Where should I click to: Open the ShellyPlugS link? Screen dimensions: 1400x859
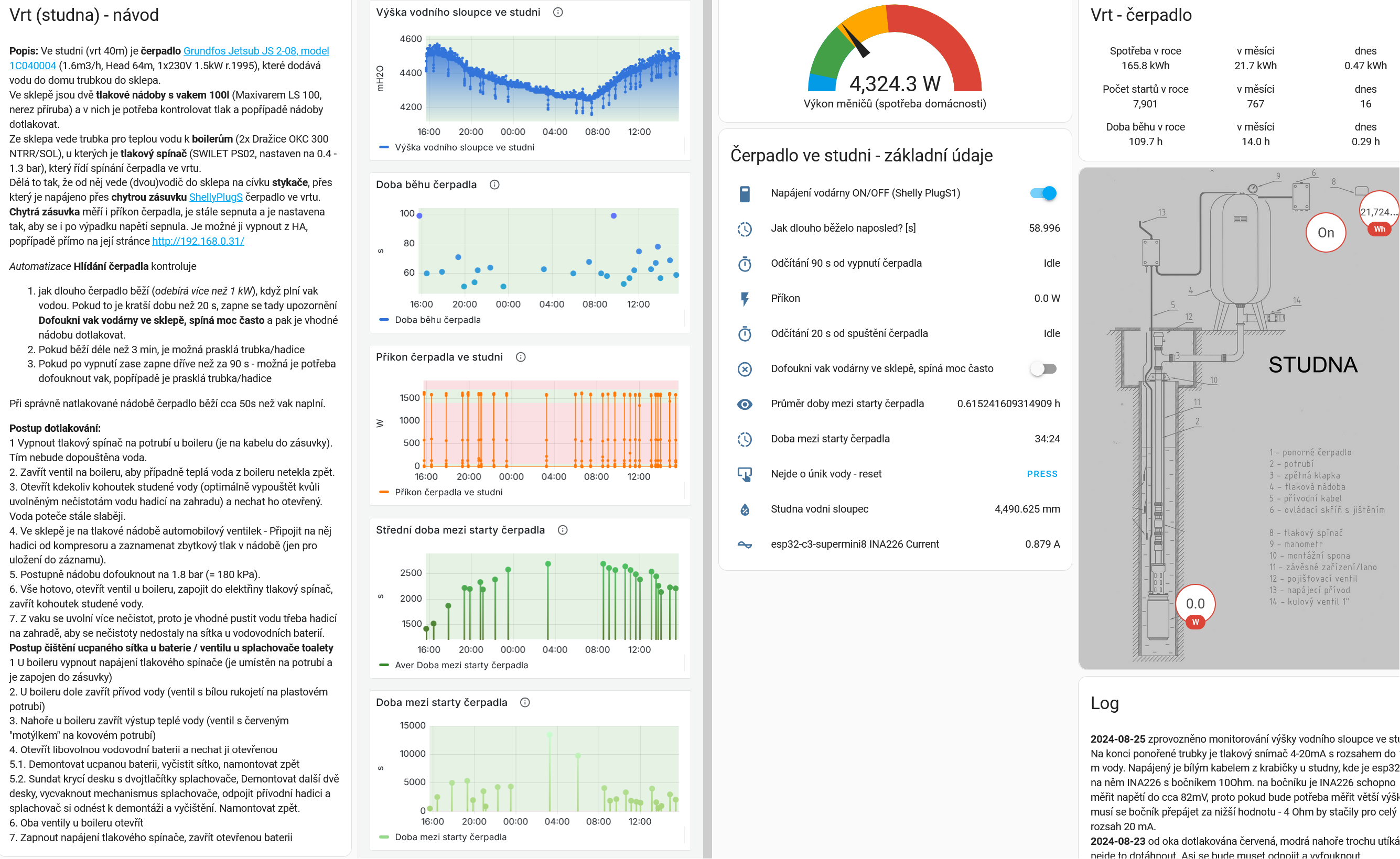coord(216,197)
